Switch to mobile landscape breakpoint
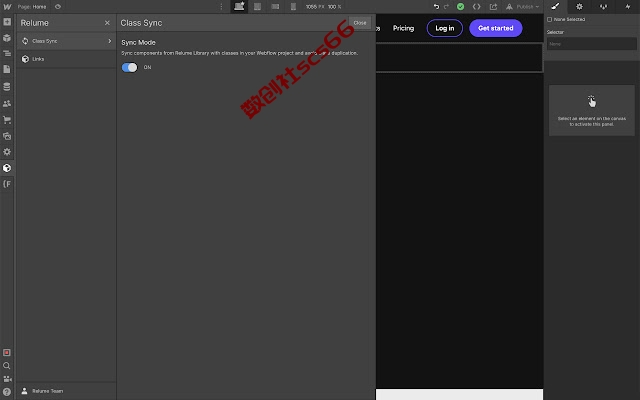The width and height of the screenshot is (640, 400). click(276, 7)
